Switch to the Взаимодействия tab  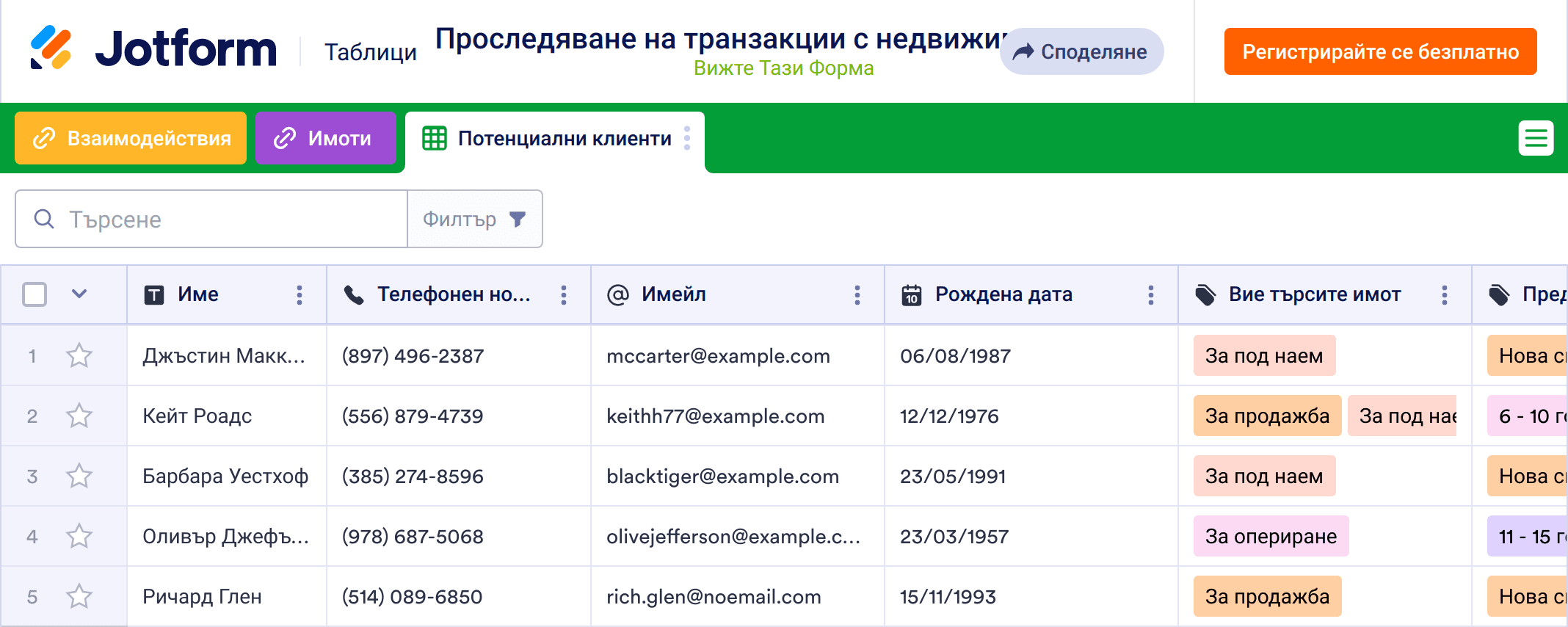point(131,138)
